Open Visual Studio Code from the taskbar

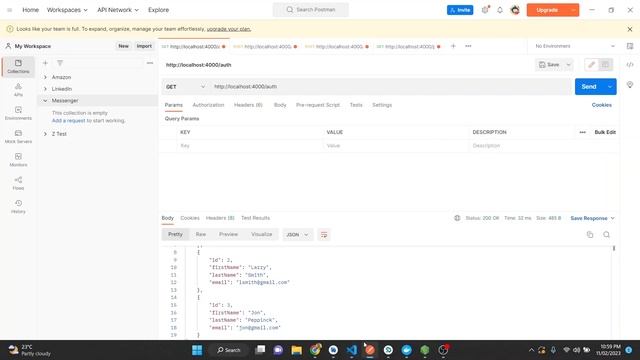click(x=351, y=350)
